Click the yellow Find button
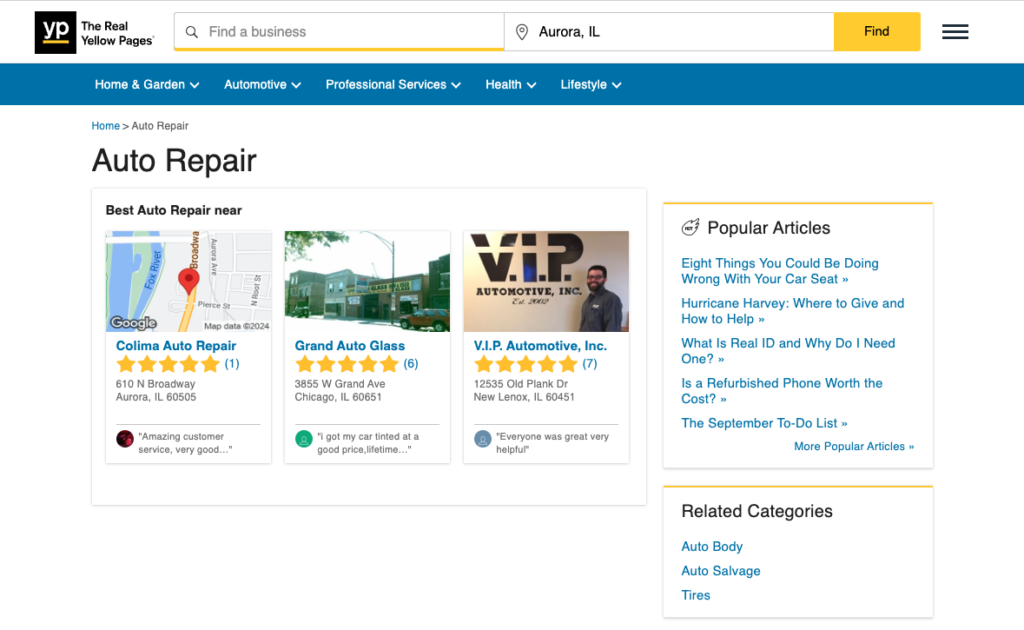Image resolution: width=1024 pixels, height=630 pixels. [876, 31]
